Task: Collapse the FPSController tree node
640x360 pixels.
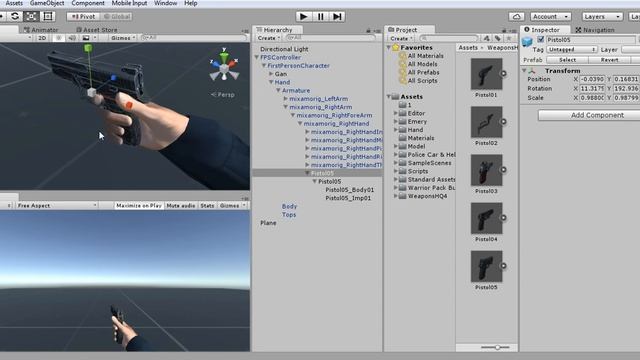Action: pyautogui.click(x=257, y=58)
